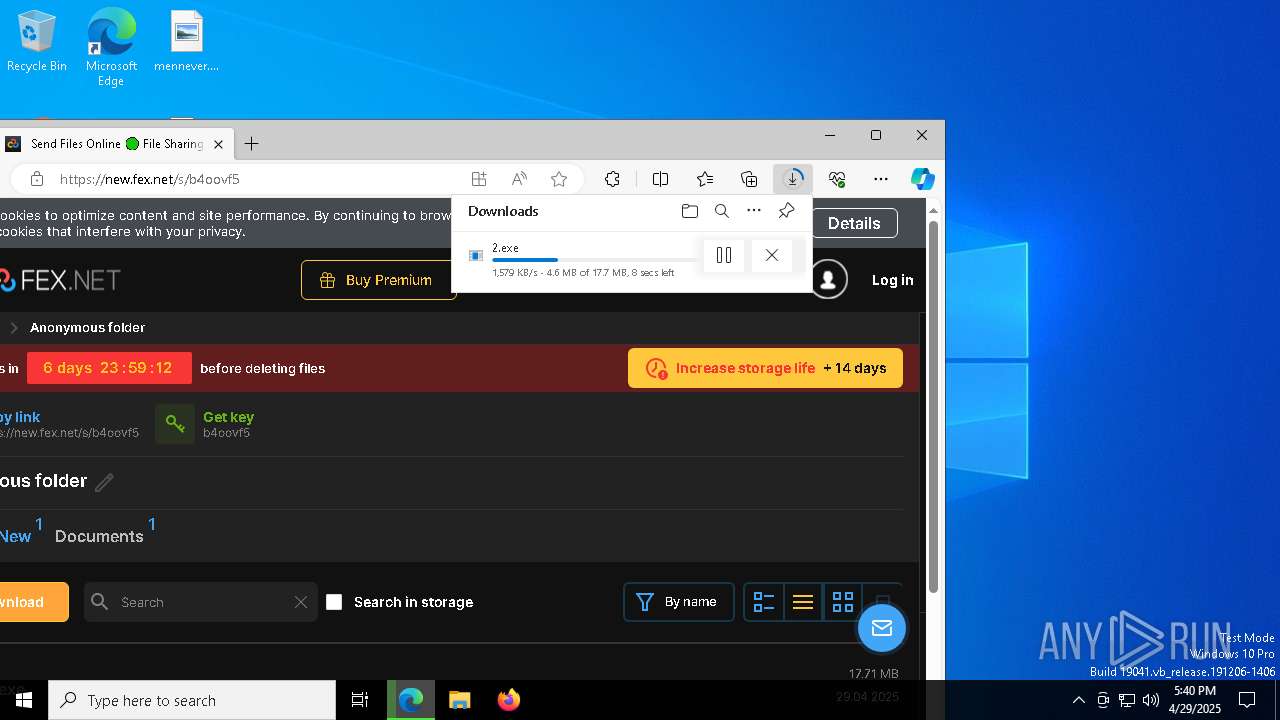Activate Read aloud icon in address bar

[519, 179]
